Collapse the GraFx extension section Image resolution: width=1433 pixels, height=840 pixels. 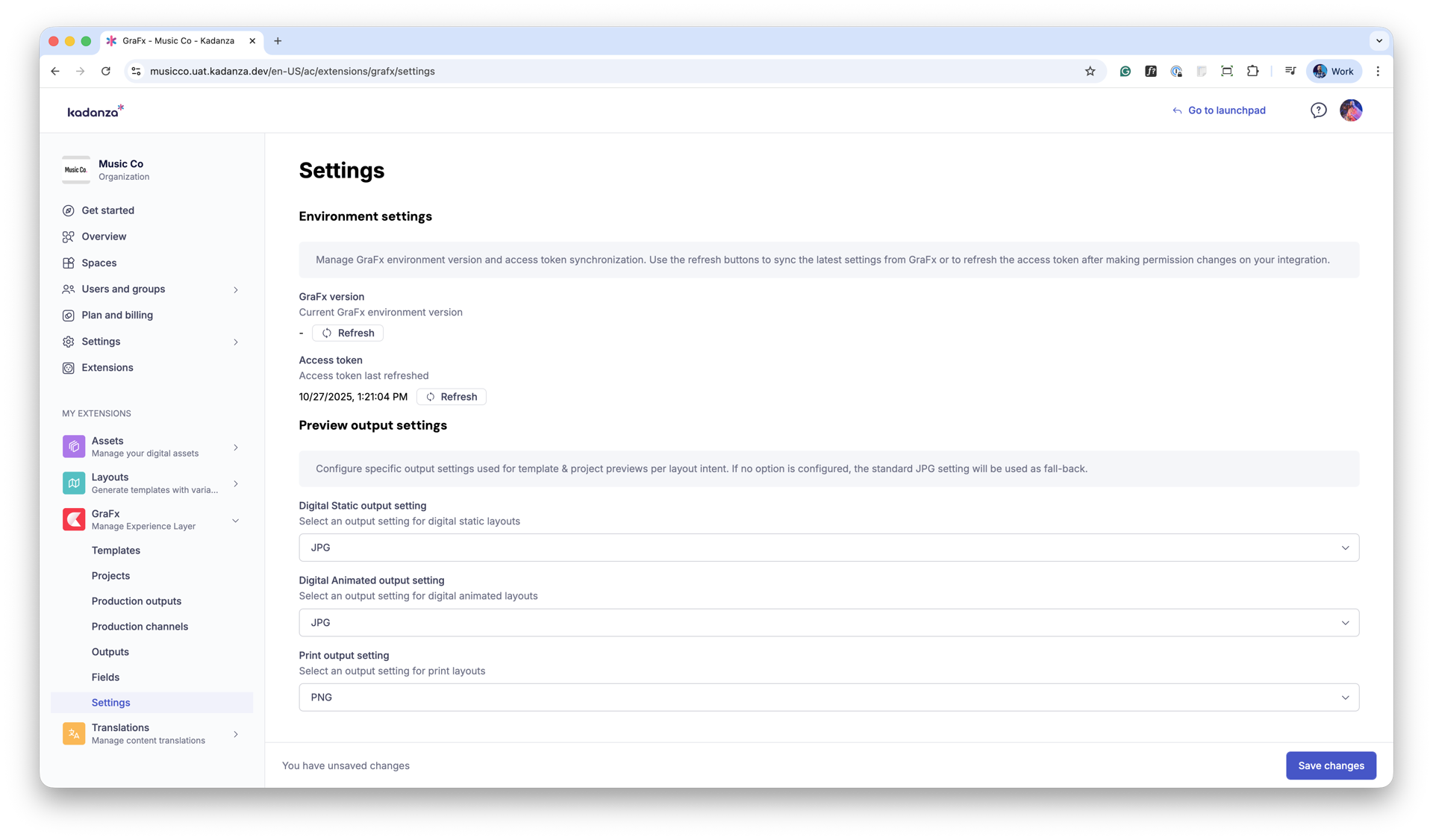(x=236, y=521)
